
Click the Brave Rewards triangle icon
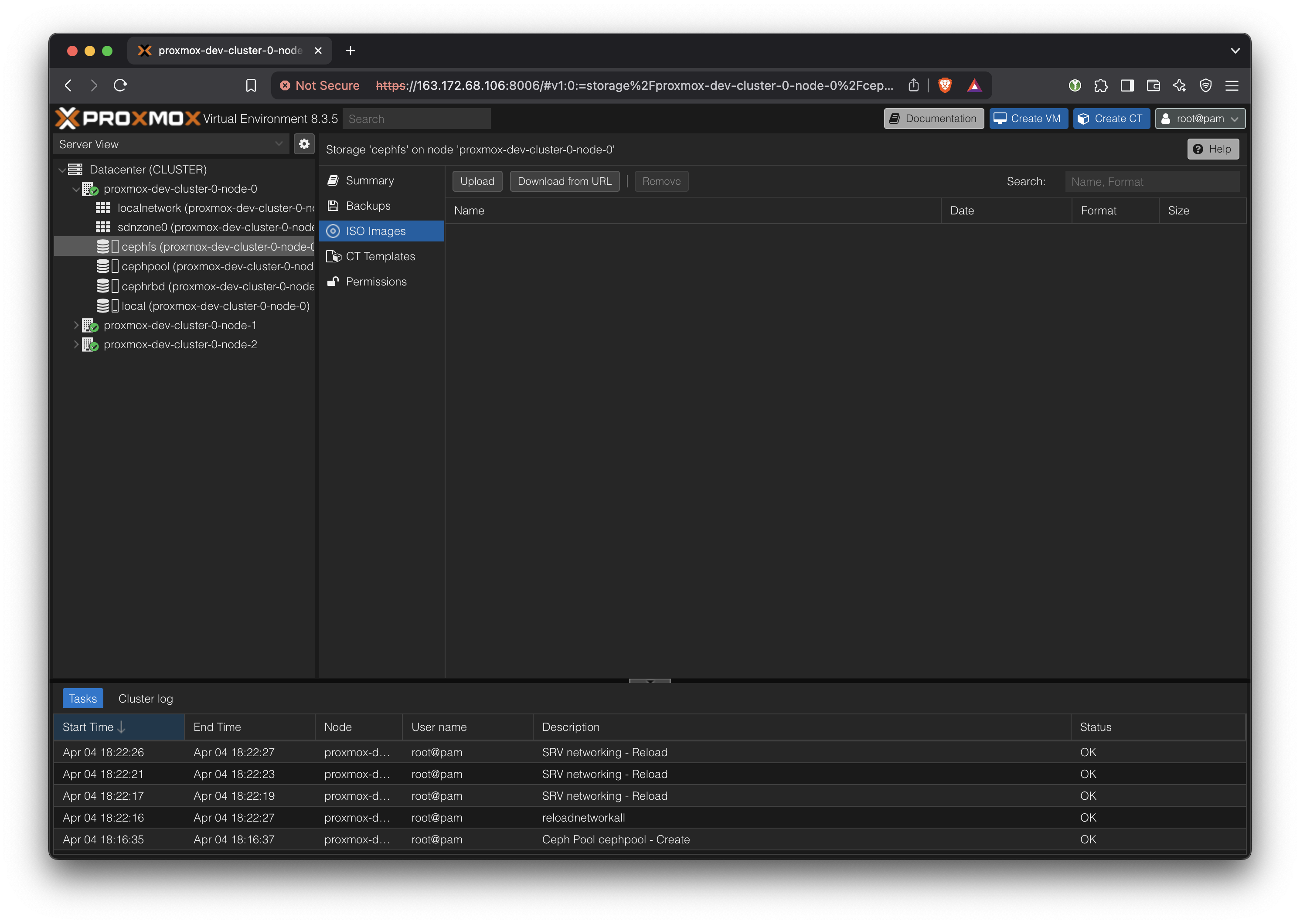pyautogui.click(x=974, y=85)
